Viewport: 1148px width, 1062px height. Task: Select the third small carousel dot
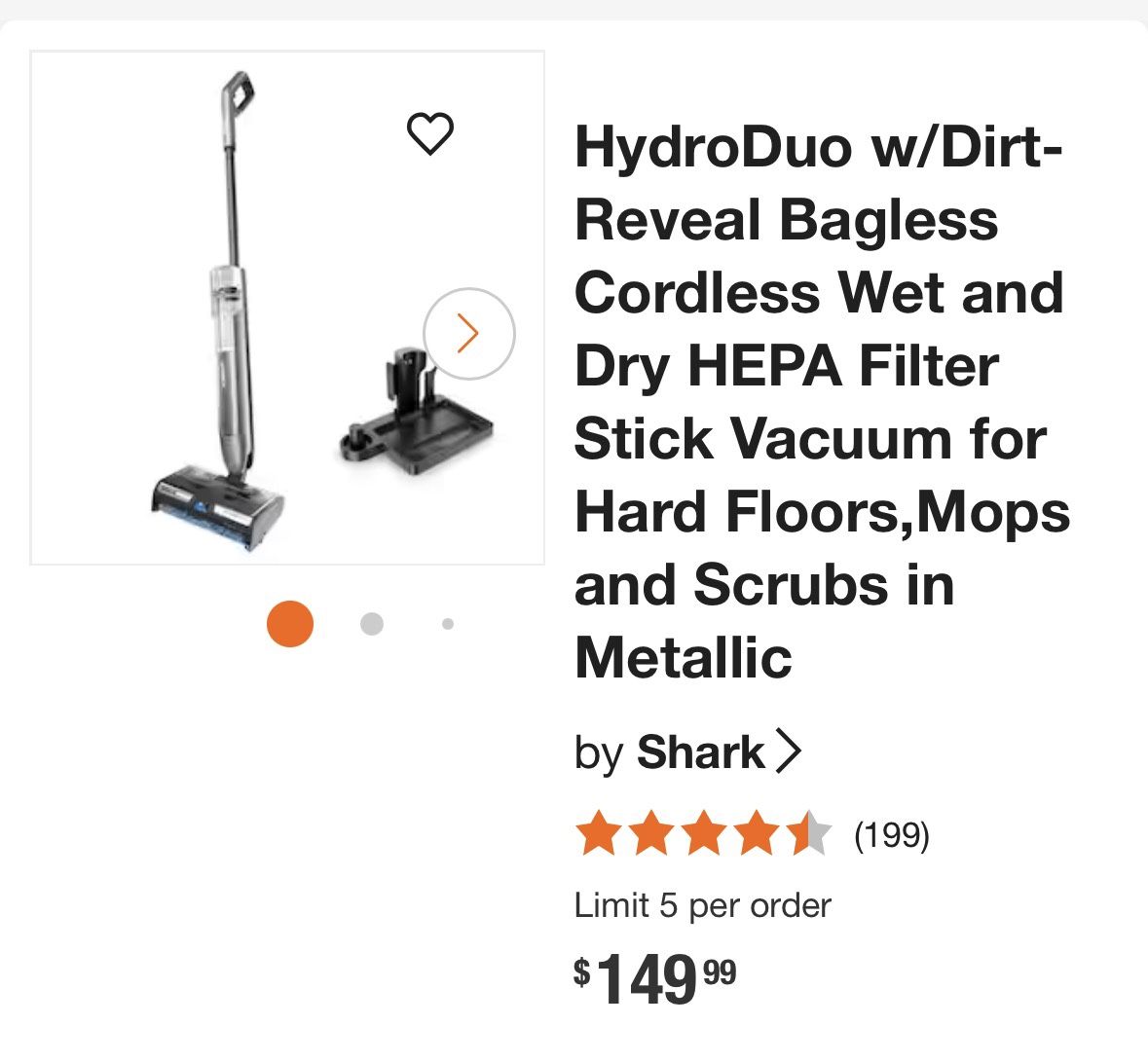point(448,624)
